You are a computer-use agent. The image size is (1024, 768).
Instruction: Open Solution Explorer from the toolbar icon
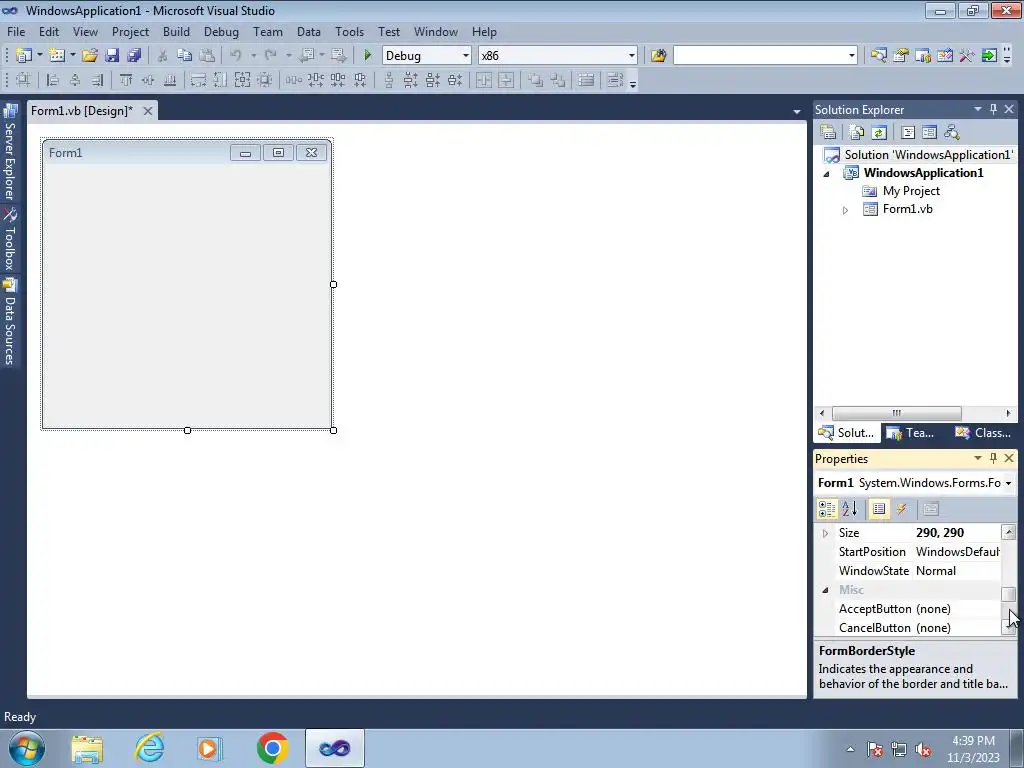pyautogui.click(x=878, y=56)
